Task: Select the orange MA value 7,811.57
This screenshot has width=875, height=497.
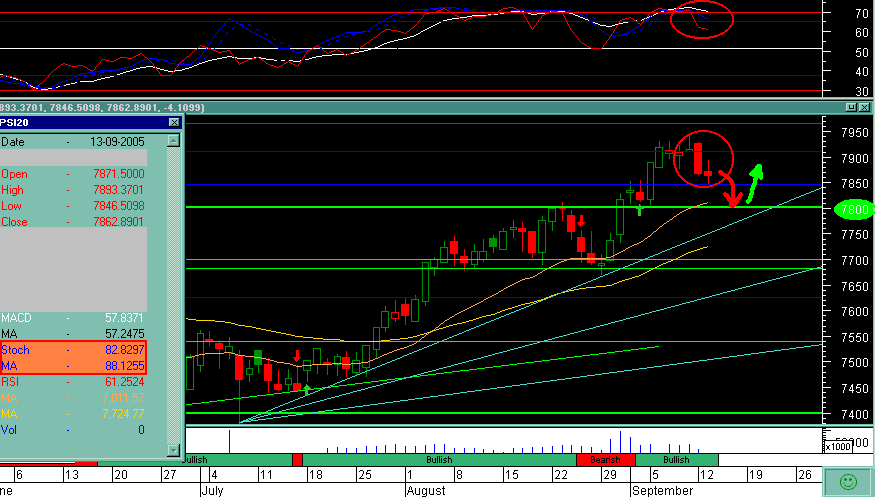Action: tap(123, 398)
